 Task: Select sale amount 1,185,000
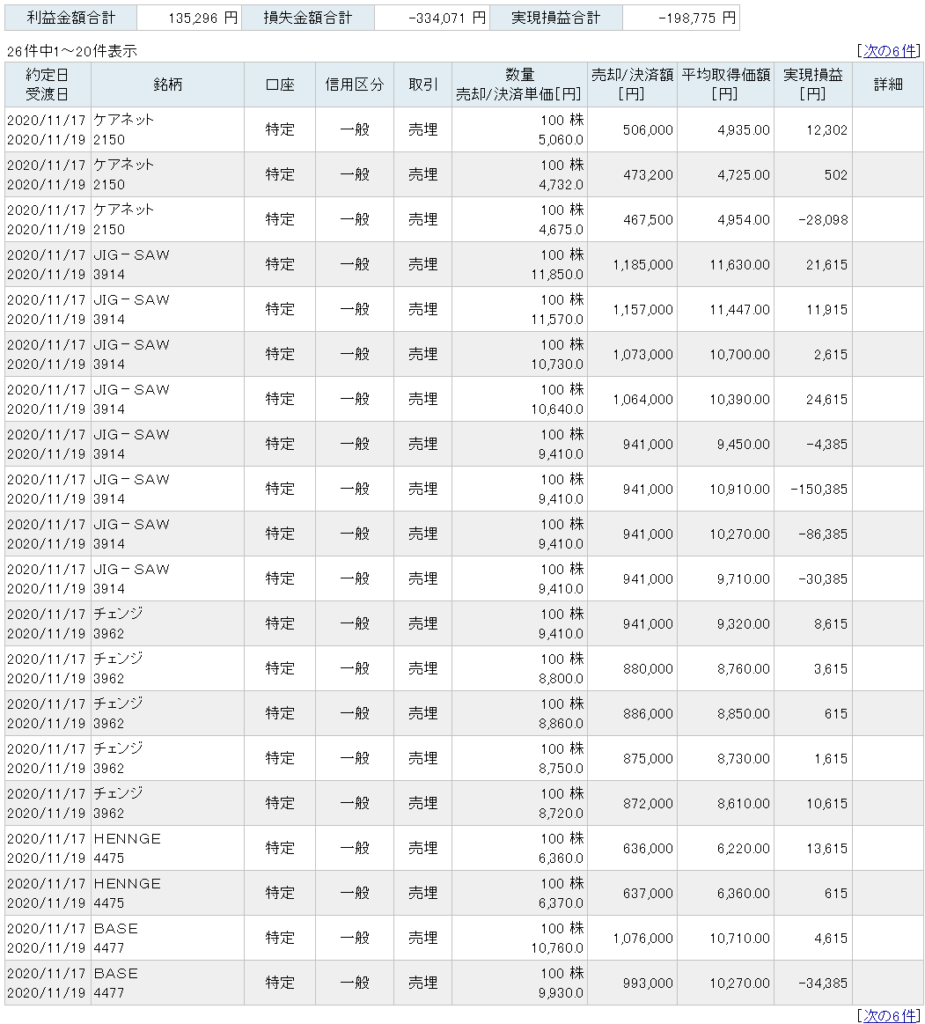pyautogui.click(x=643, y=264)
